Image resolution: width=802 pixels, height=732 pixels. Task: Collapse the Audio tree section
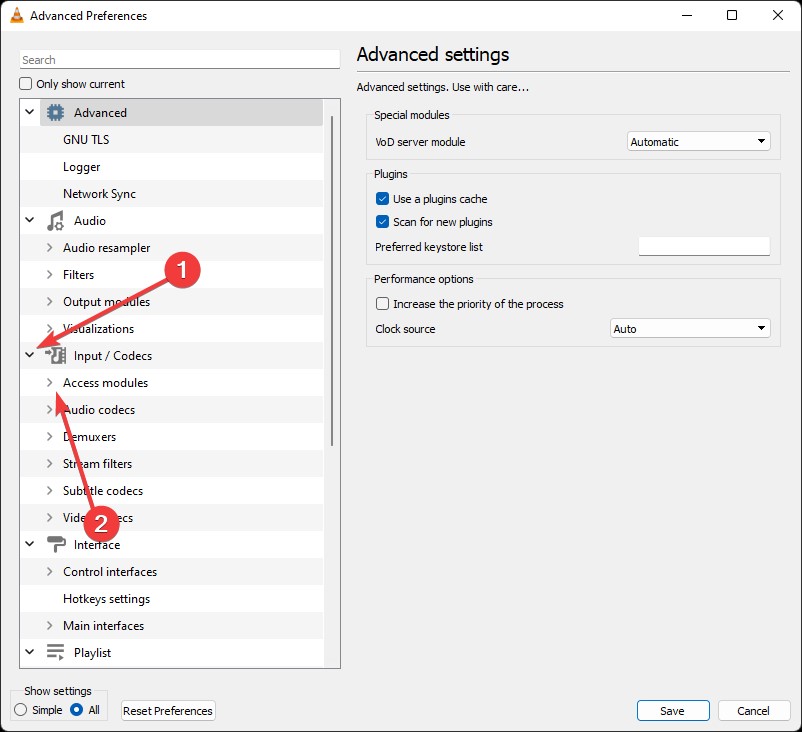(x=30, y=220)
